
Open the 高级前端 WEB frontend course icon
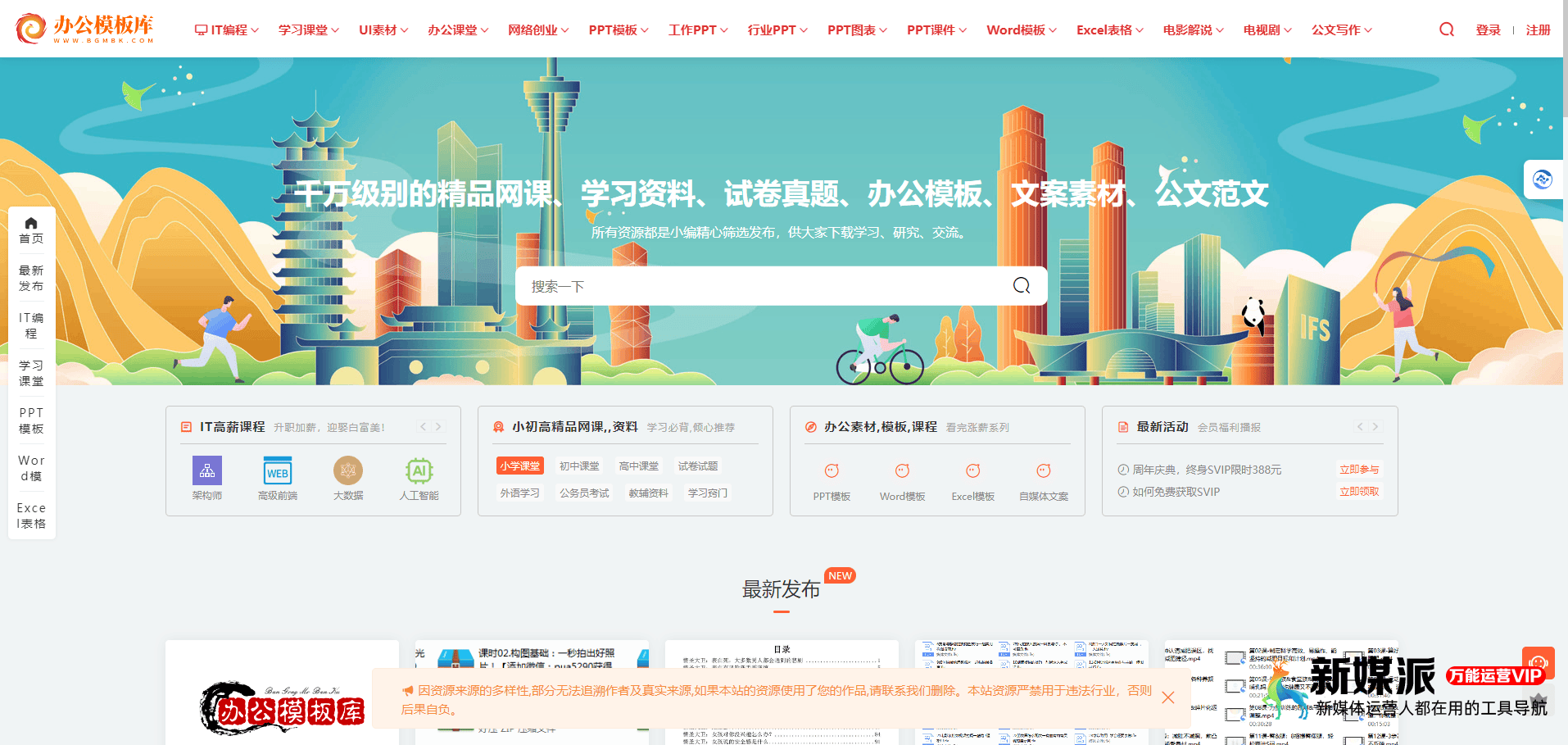pyautogui.click(x=277, y=471)
